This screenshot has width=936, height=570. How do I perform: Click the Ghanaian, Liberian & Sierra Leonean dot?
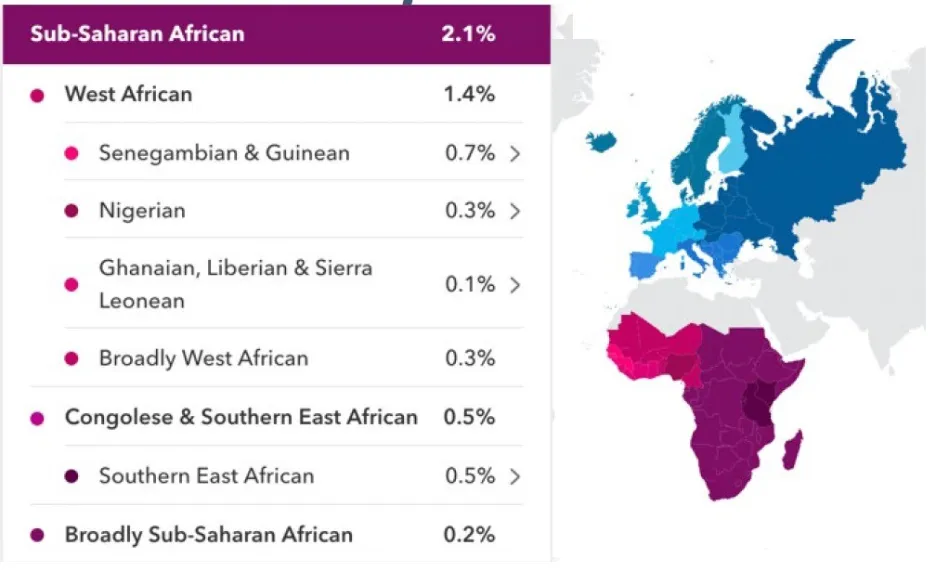click(x=71, y=285)
